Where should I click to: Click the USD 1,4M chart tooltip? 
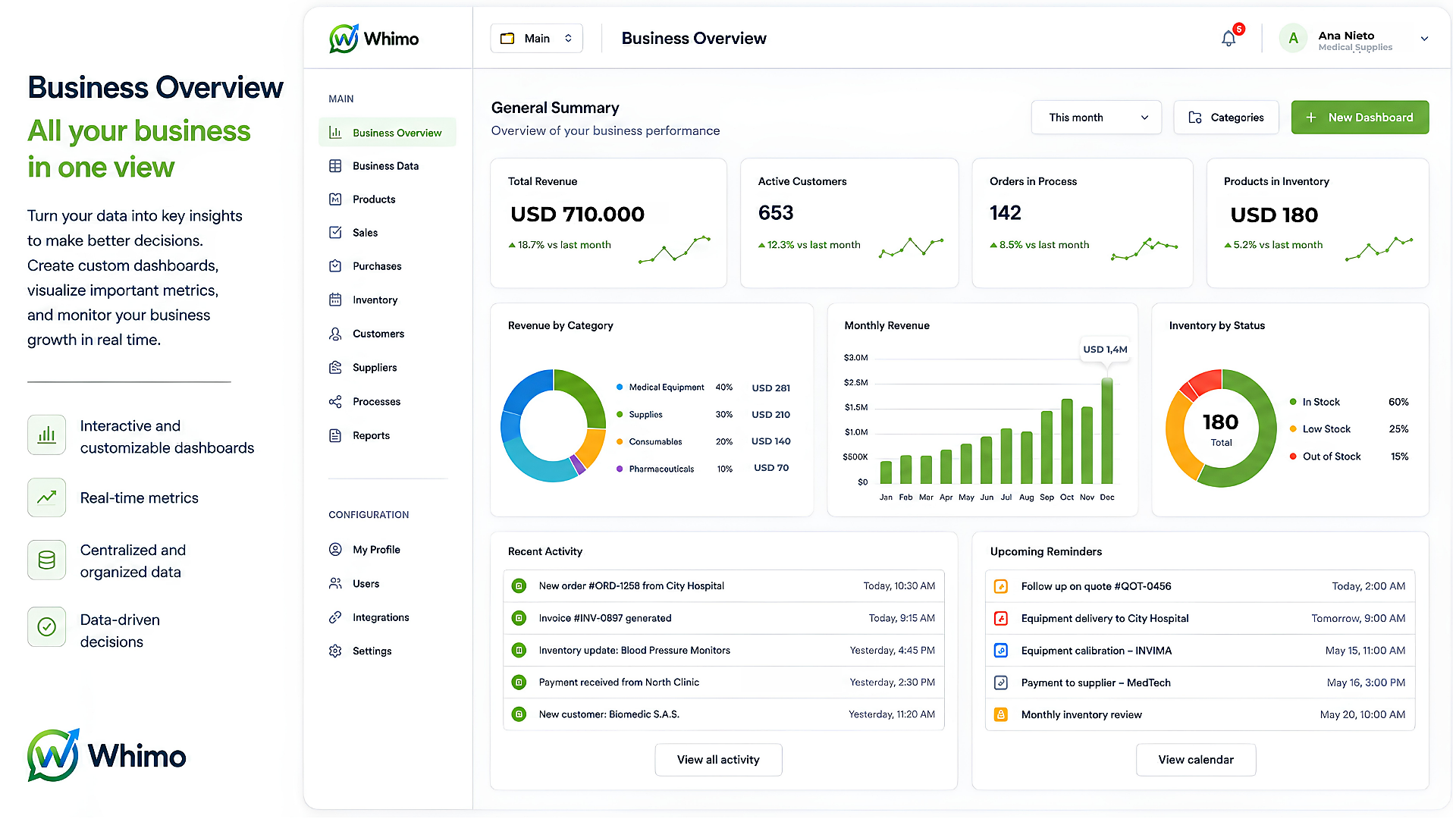[1105, 350]
